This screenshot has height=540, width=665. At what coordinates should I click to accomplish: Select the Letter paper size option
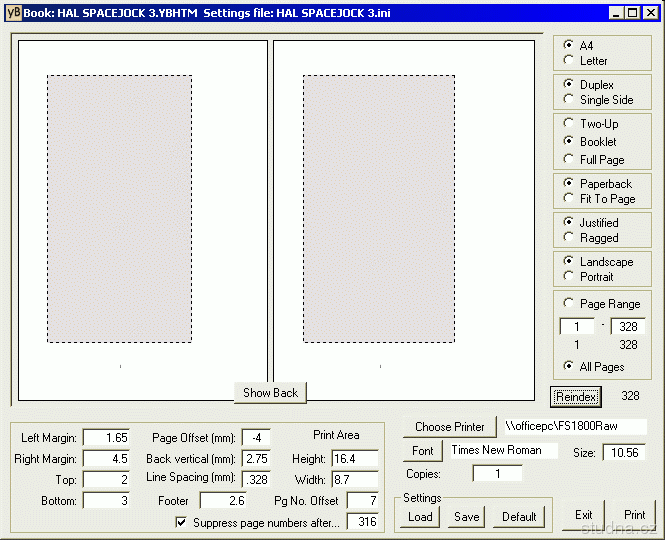click(570, 61)
